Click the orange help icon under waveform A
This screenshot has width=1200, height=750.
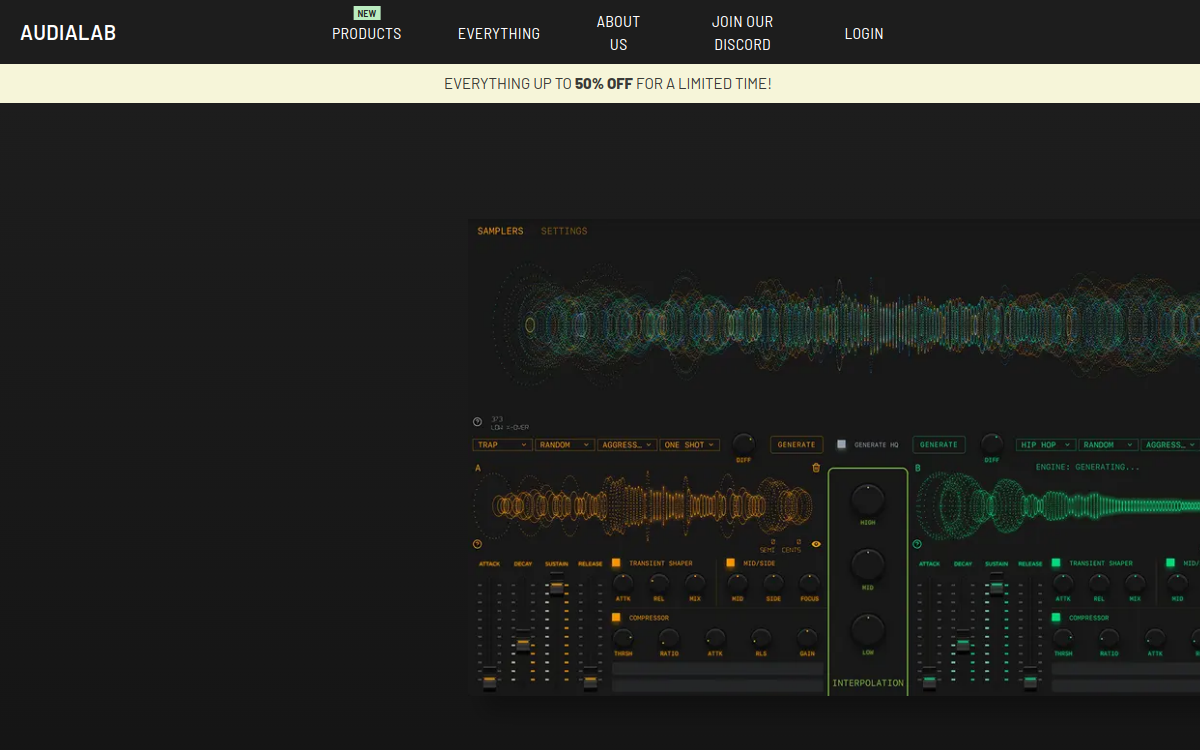click(x=477, y=544)
